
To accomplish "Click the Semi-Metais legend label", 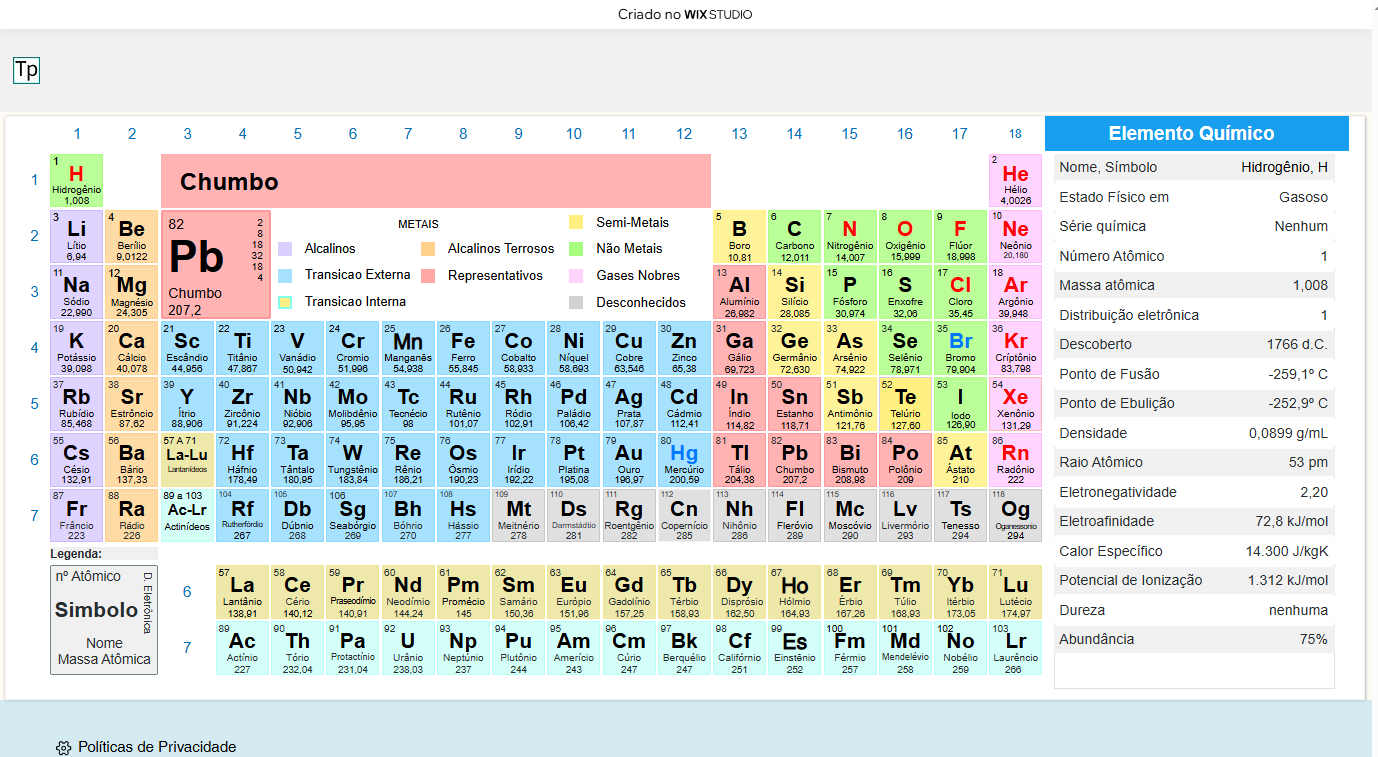I will click(x=633, y=222).
